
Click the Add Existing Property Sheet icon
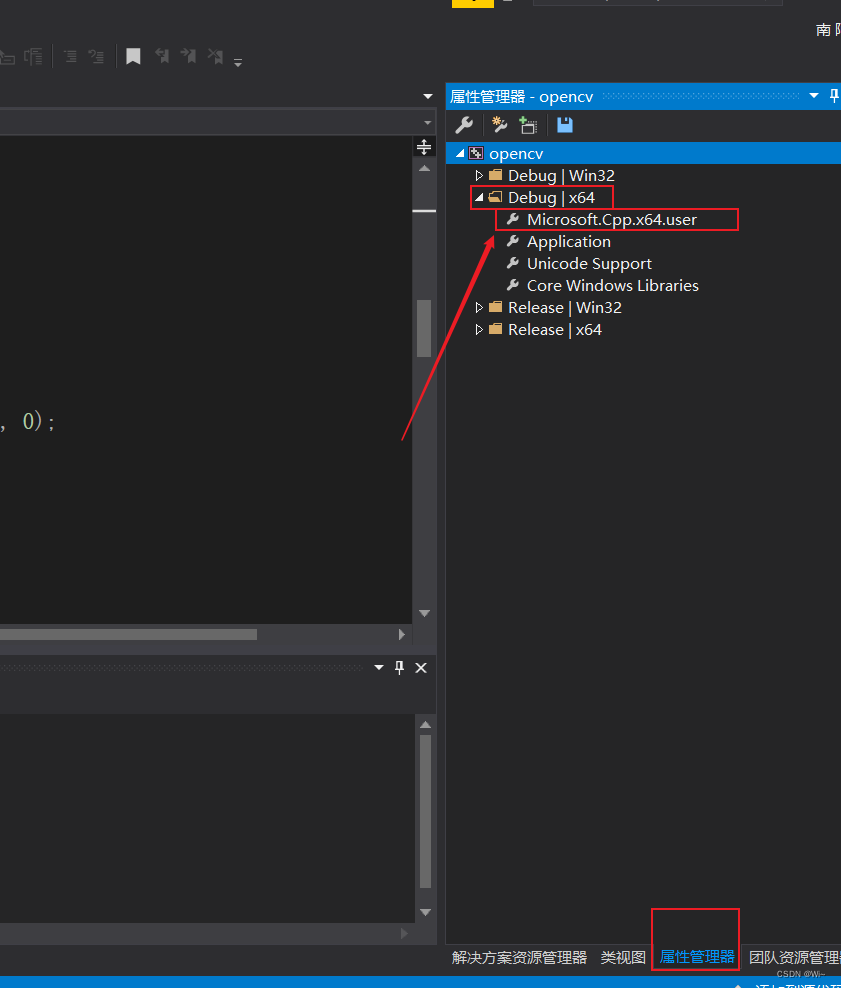[528, 125]
